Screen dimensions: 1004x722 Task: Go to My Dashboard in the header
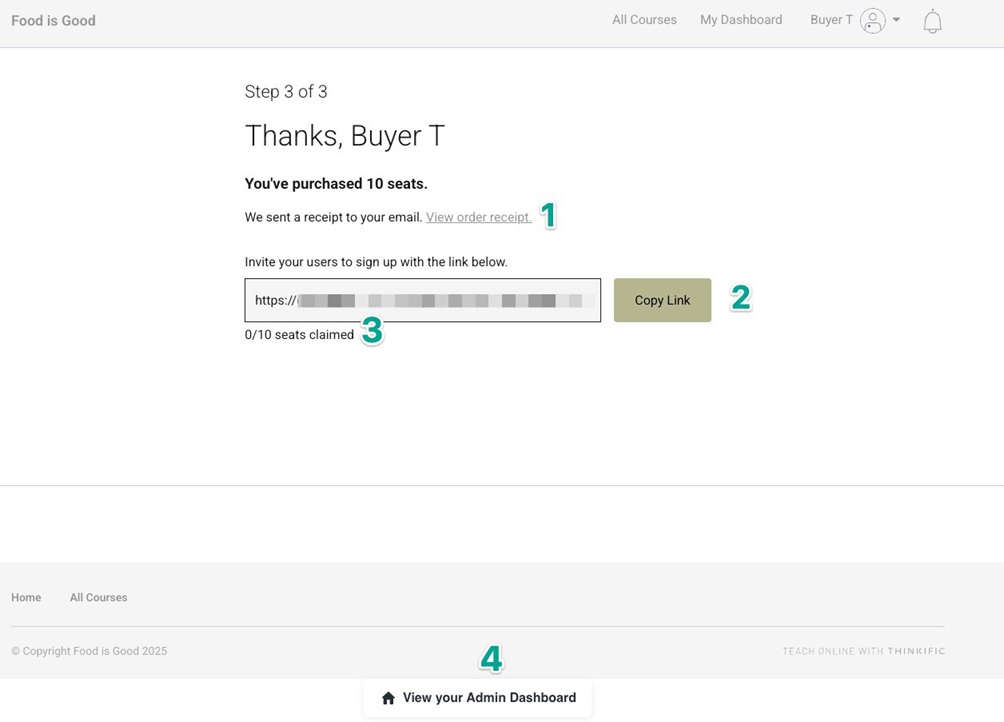(741, 20)
